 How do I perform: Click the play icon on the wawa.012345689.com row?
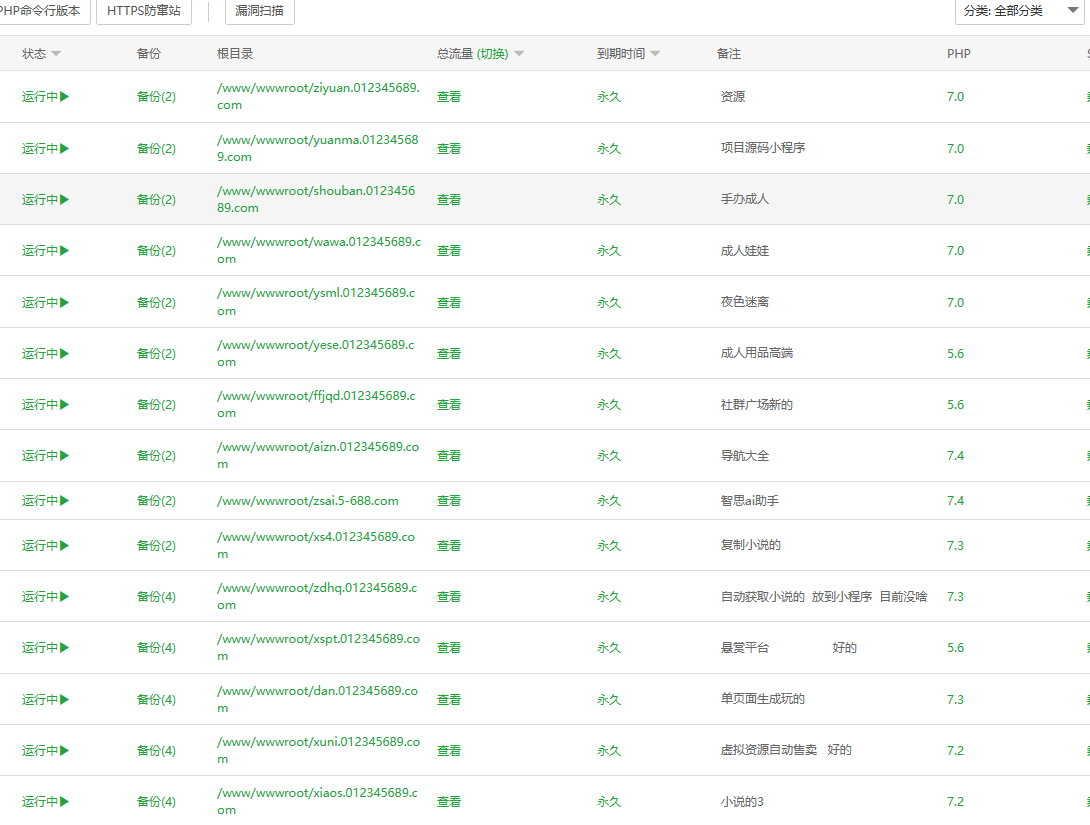[65, 250]
